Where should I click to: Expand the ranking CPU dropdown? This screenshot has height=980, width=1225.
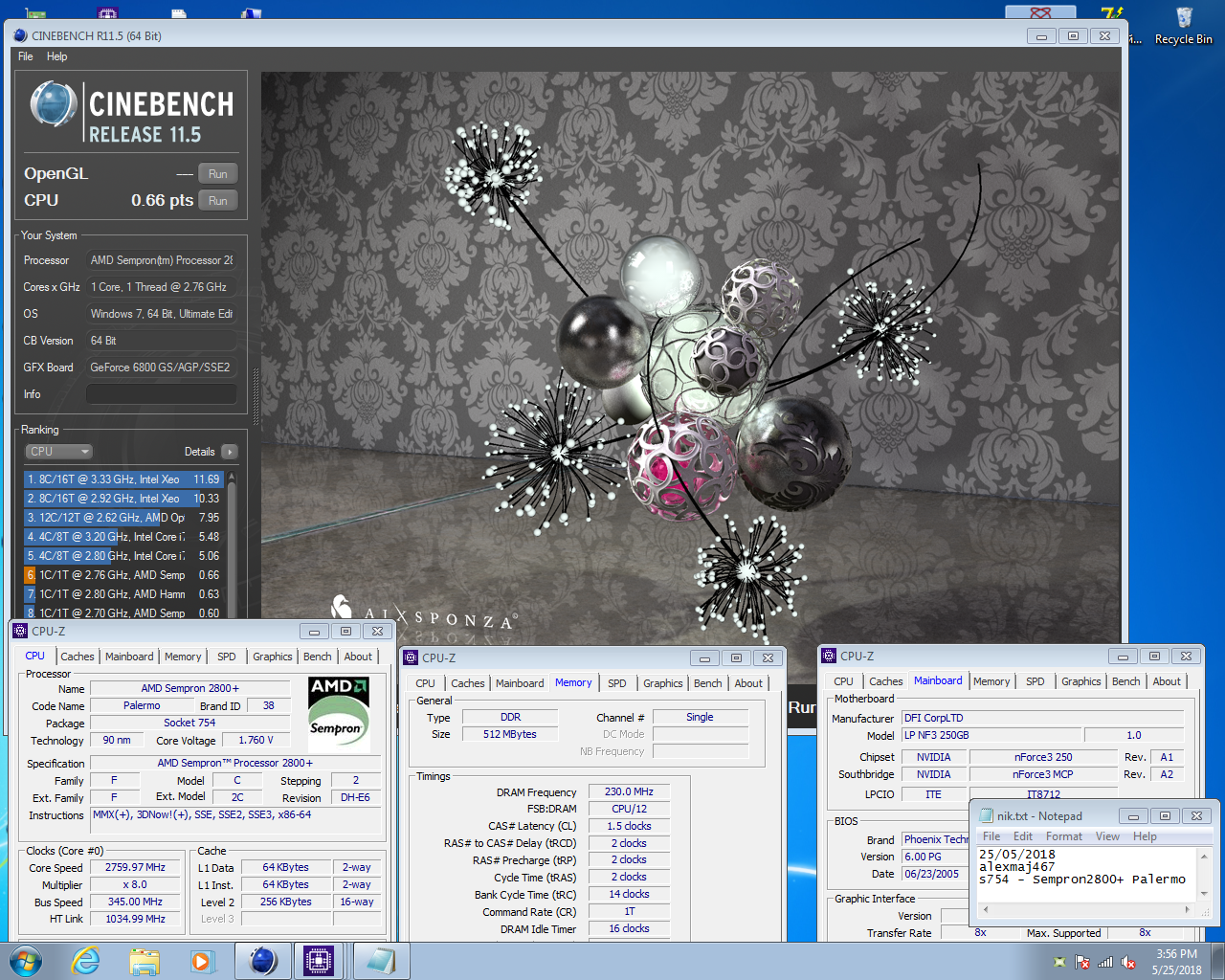click(58, 452)
